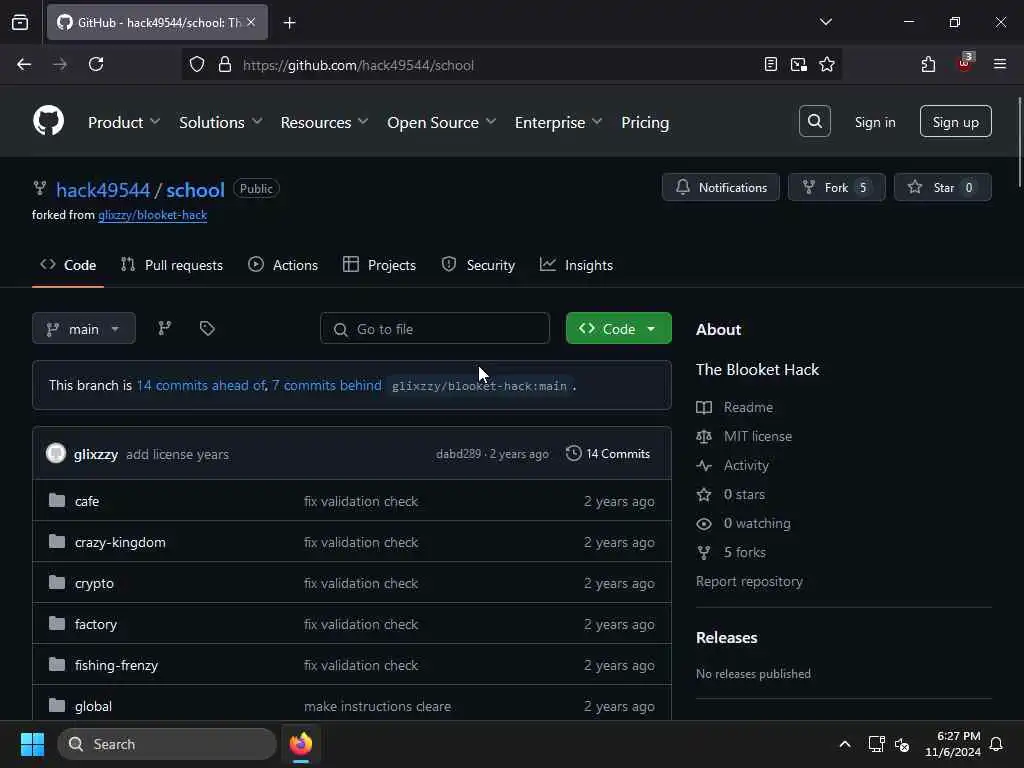Close the GitHub browser tab
This screenshot has width=1024, height=768.
(x=251, y=22)
